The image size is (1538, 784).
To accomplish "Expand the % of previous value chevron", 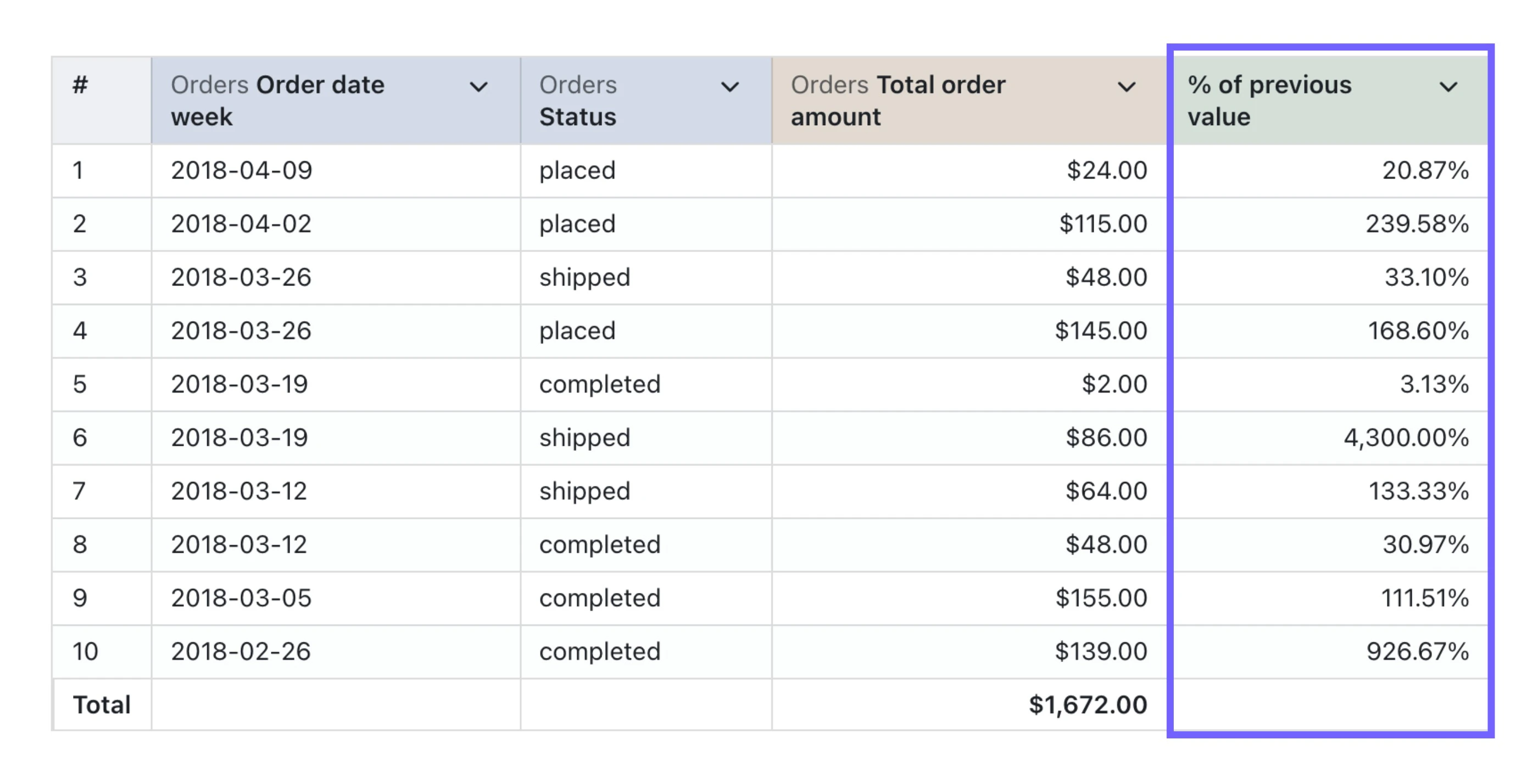I will (1448, 87).
